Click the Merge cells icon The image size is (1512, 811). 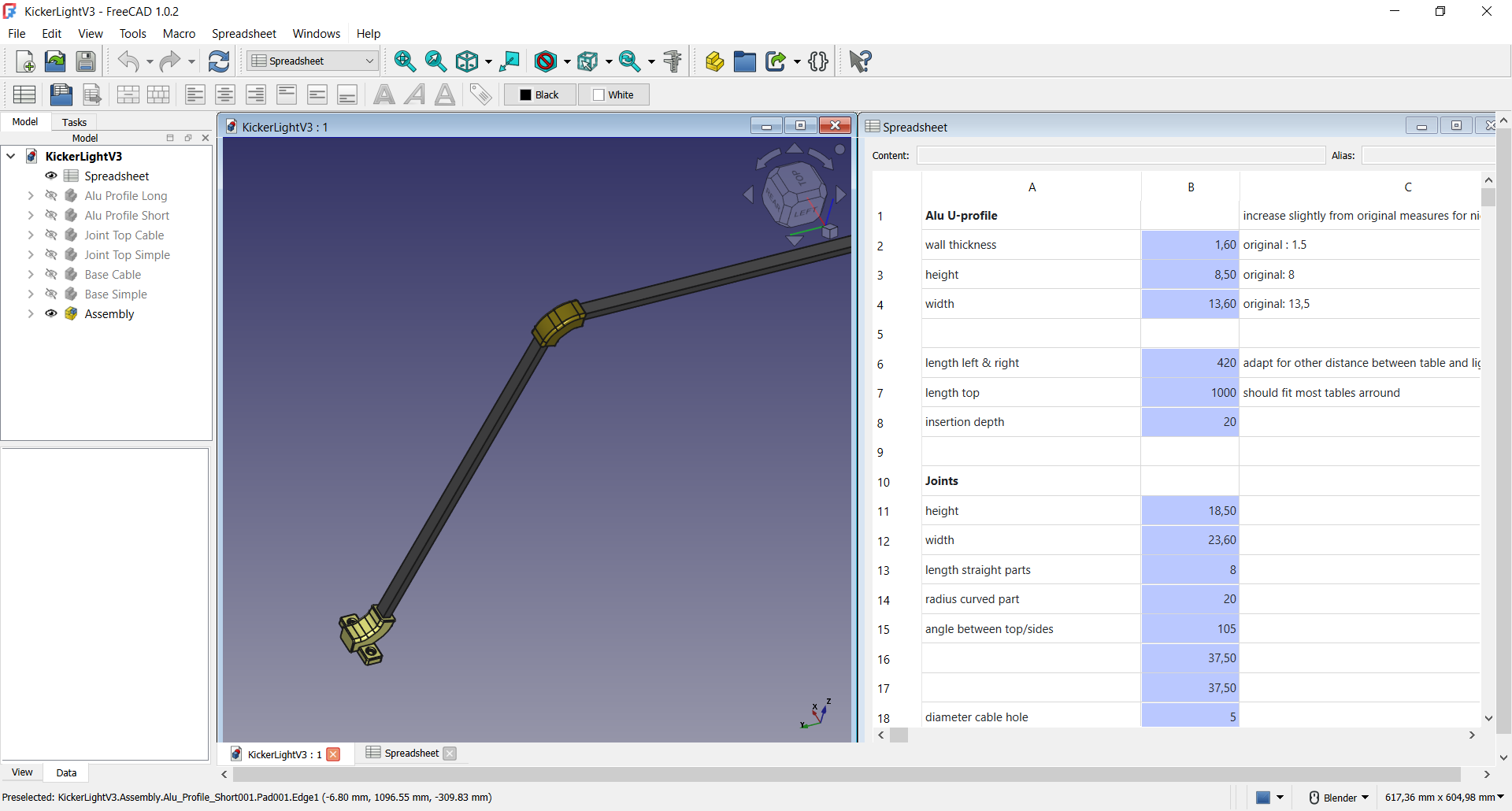(128, 94)
